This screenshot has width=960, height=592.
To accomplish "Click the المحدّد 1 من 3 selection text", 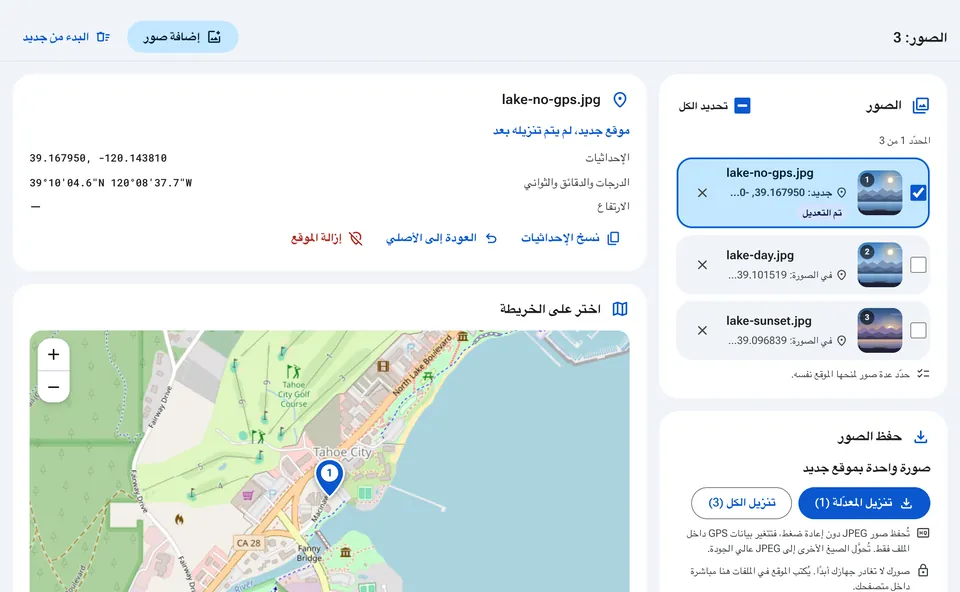I will click(x=904, y=141).
